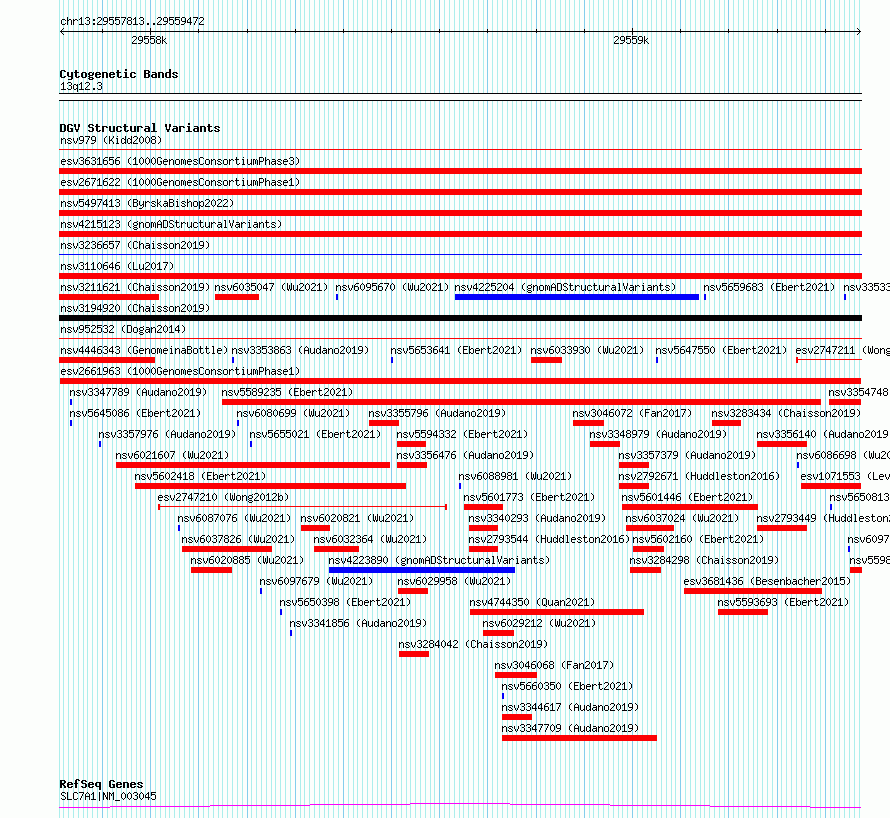Image resolution: width=890 pixels, height=818 pixels.
Task: Click the nsv6097679 (Wu2021) label
Action: 316,581
